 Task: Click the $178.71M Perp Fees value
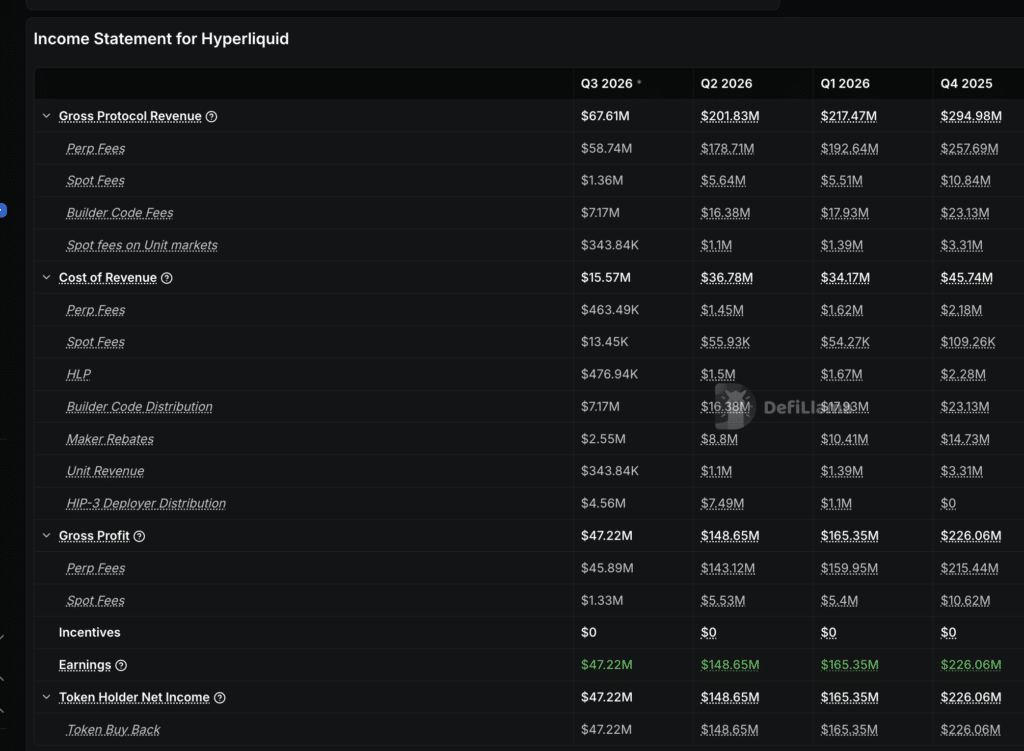728,148
